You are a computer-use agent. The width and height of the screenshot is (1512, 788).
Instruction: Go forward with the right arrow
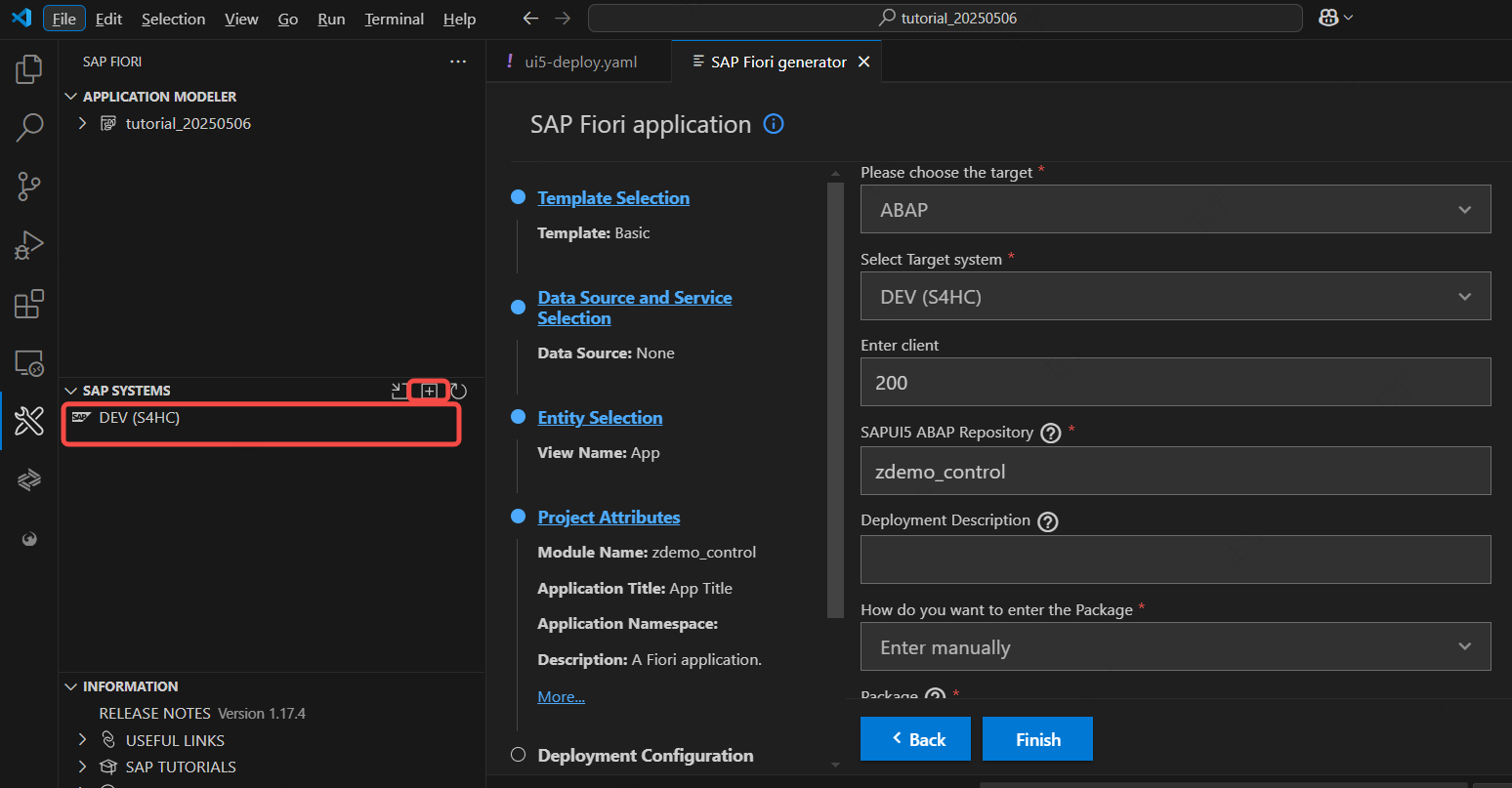click(563, 18)
